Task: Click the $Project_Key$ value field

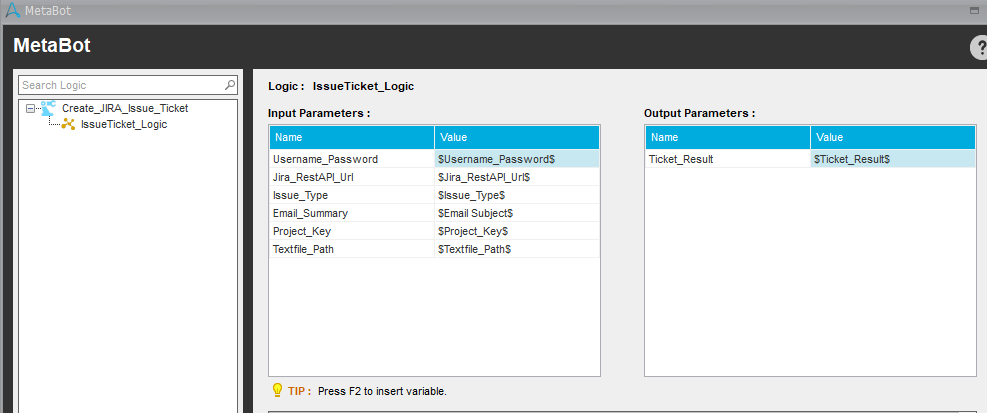Action: click(516, 231)
